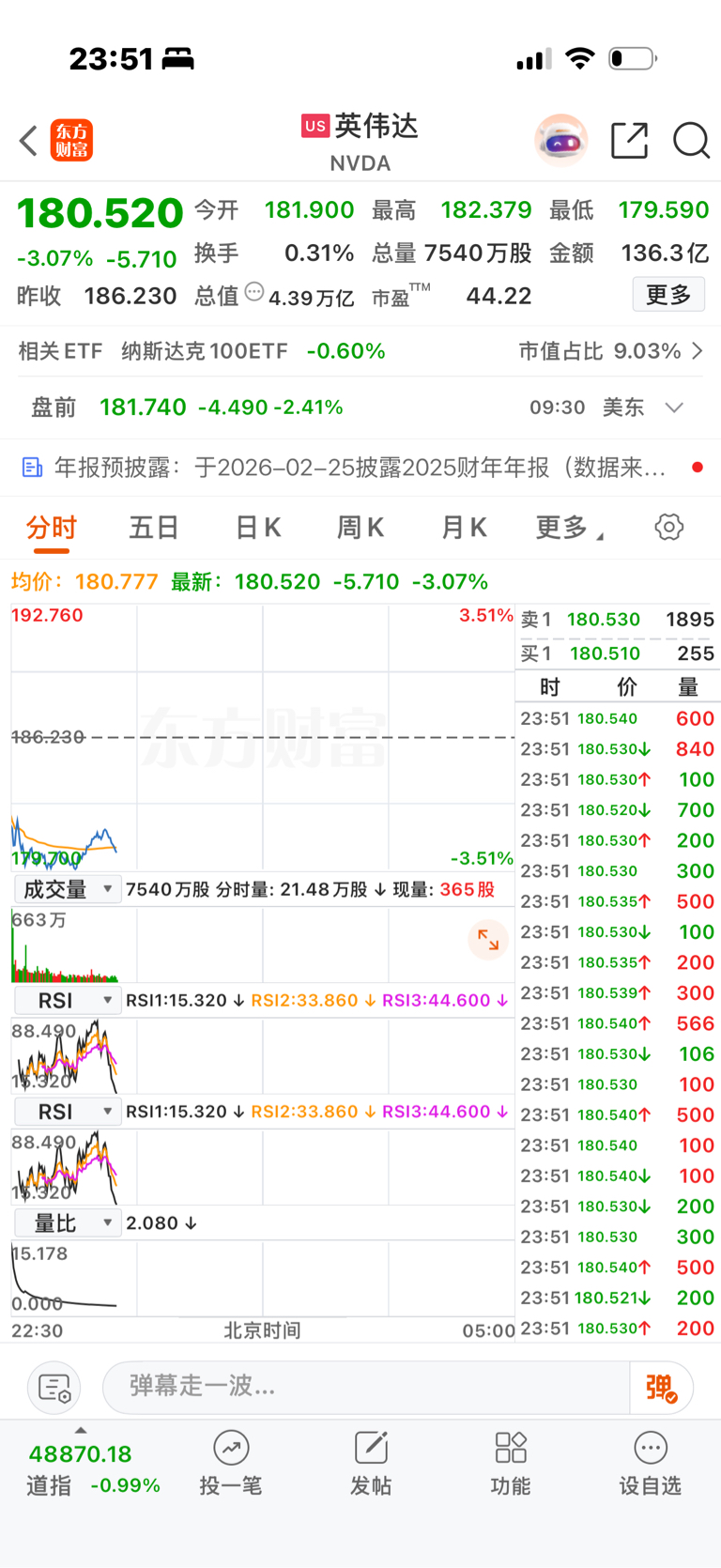Open the 纳斯达克100ETF link
Image resolution: width=721 pixels, height=1568 pixels.
[x=205, y=351]
